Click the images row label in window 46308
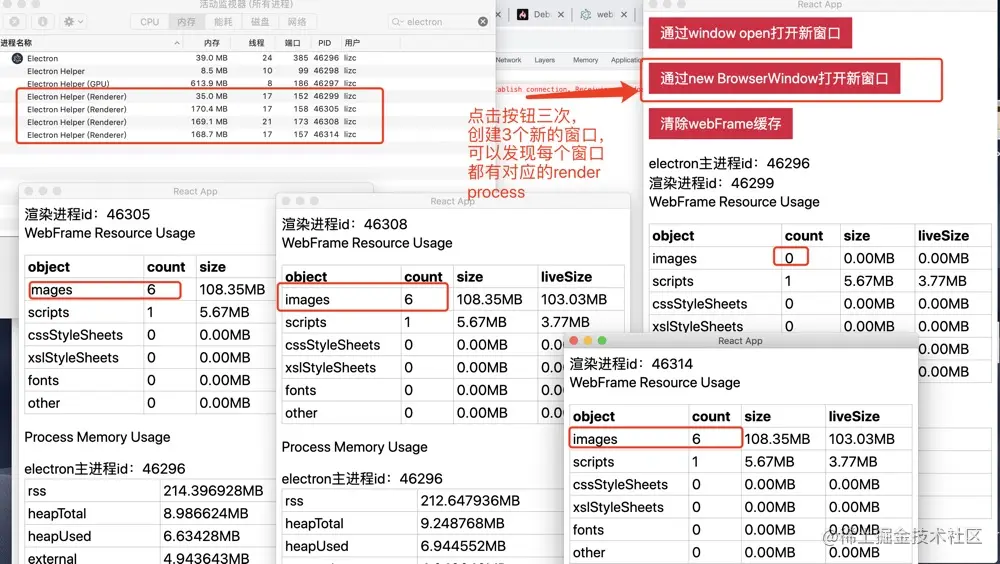 coord(307,300)
